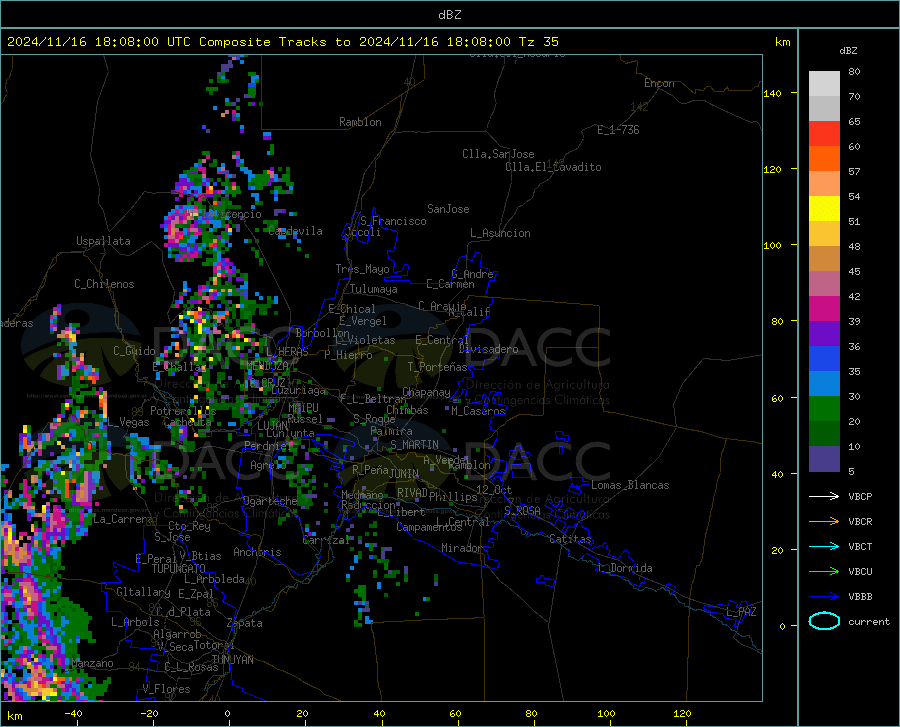
Task: Click the 'La_Carrera' place label
Action: click(x=123, y=519)
